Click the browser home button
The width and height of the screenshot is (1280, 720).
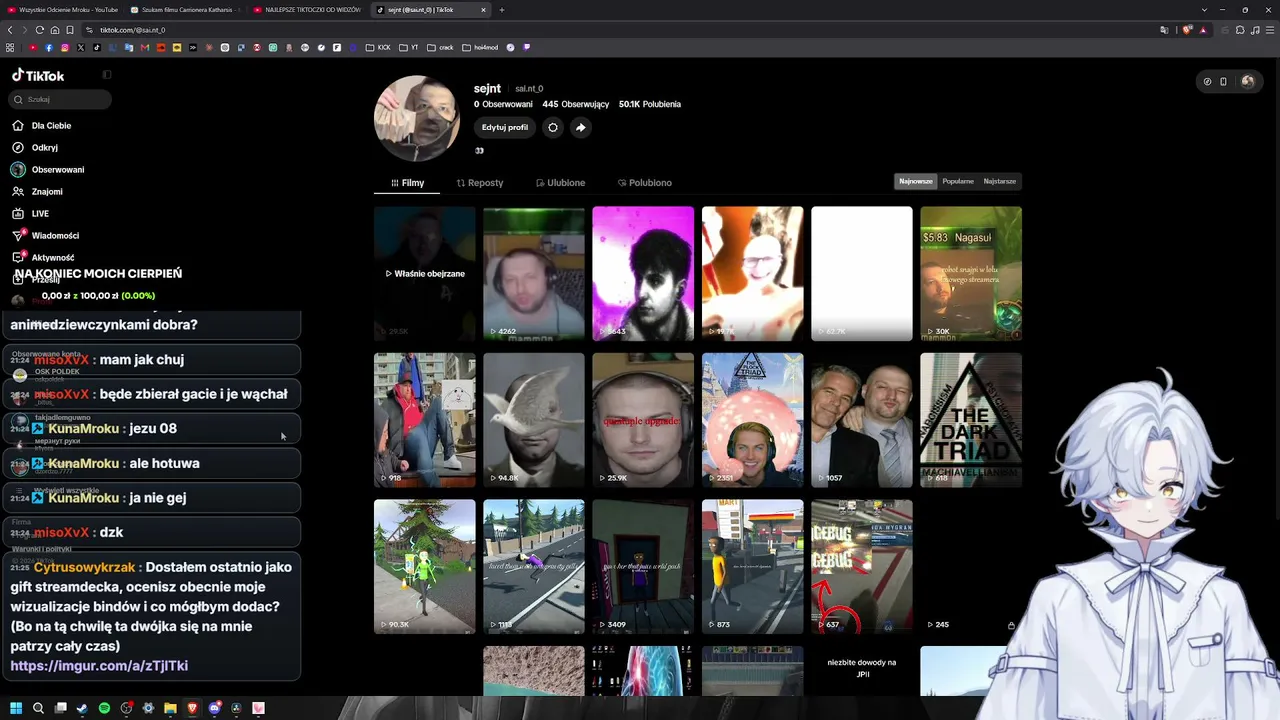coord(55,30)
